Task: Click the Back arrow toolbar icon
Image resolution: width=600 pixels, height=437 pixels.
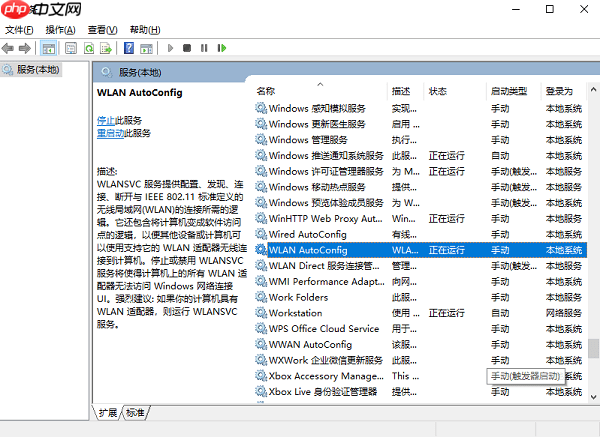Action: [x=8, y=48]
